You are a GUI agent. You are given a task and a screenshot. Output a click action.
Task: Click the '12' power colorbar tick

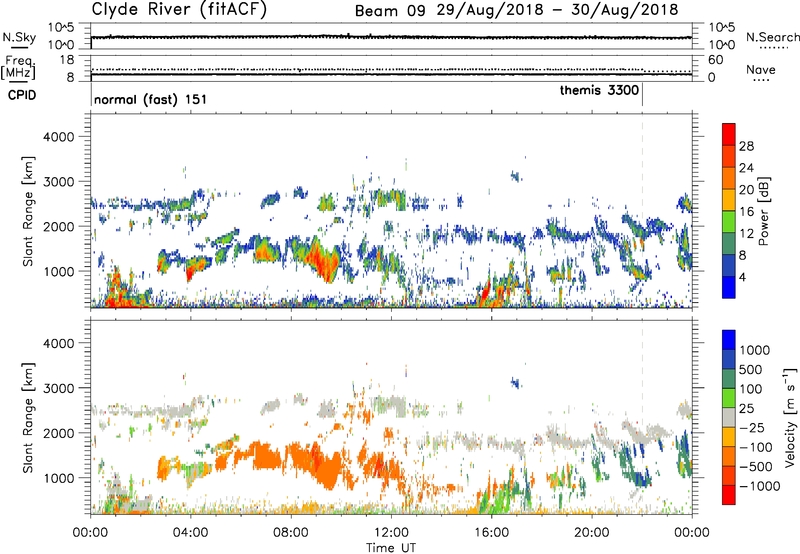click(746, 234)
